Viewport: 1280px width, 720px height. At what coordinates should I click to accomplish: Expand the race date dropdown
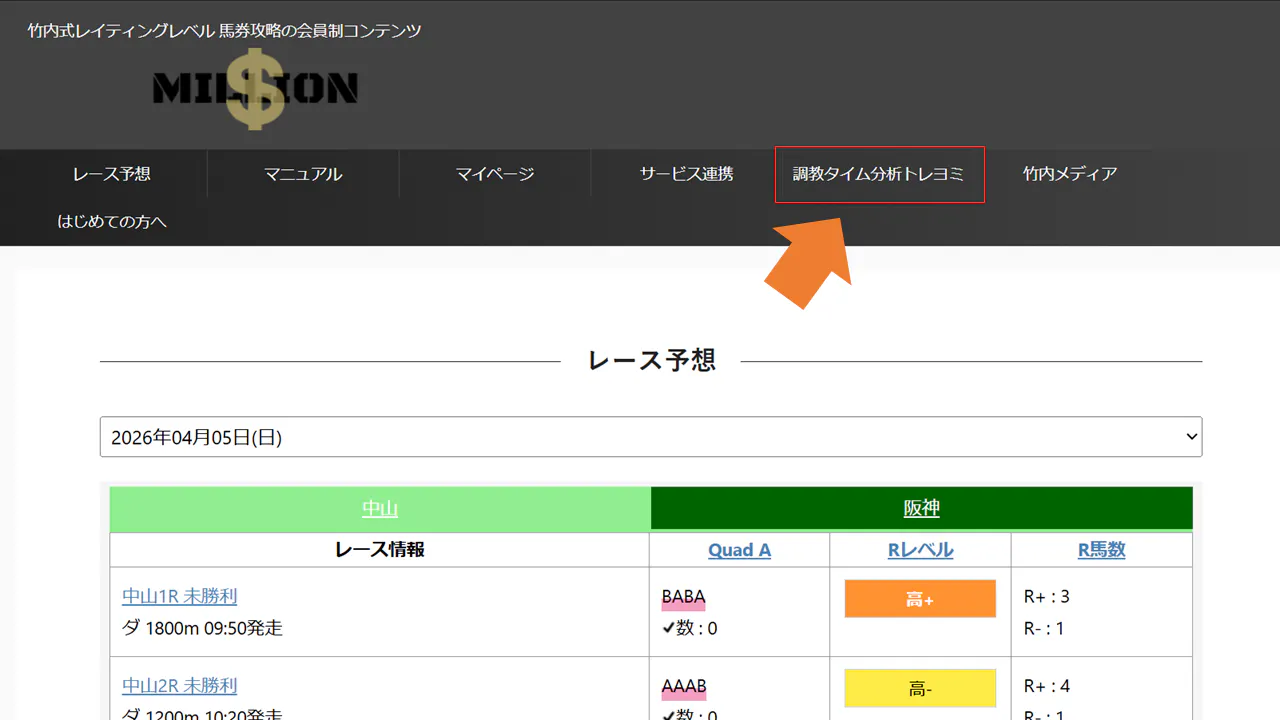pos(650,437)
